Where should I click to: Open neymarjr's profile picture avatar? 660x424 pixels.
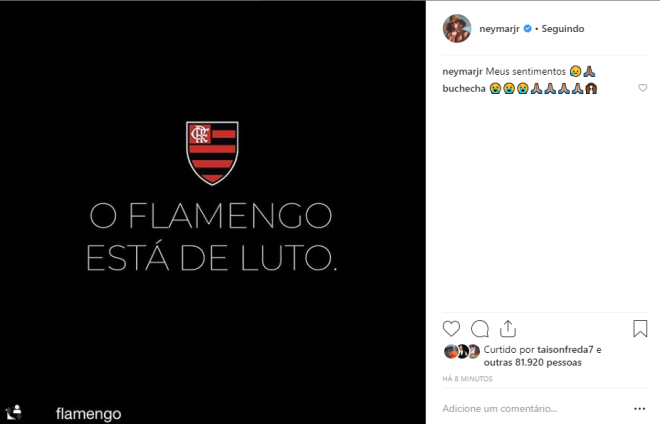pos(457,28)
